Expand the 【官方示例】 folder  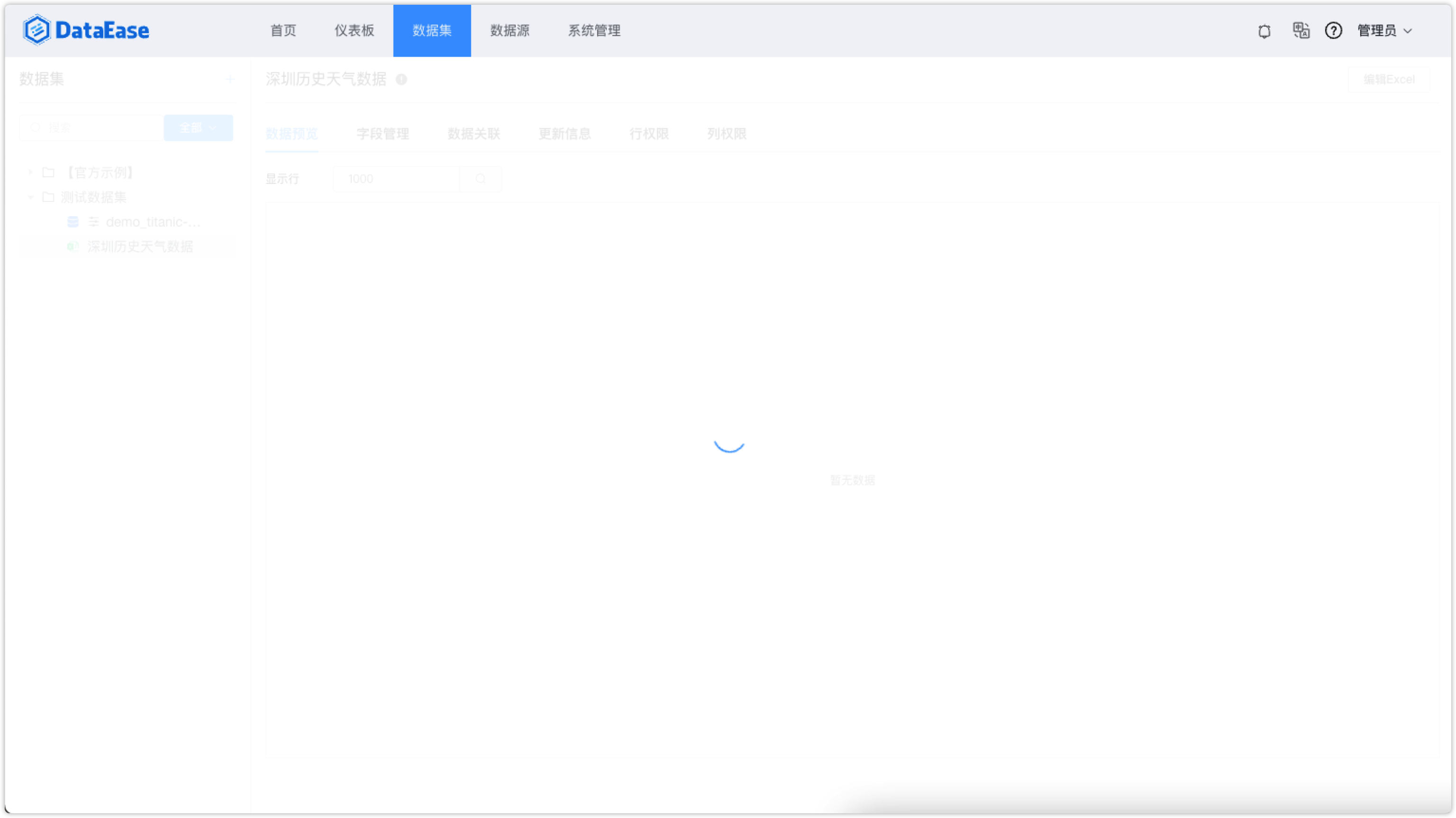(30, 173)
